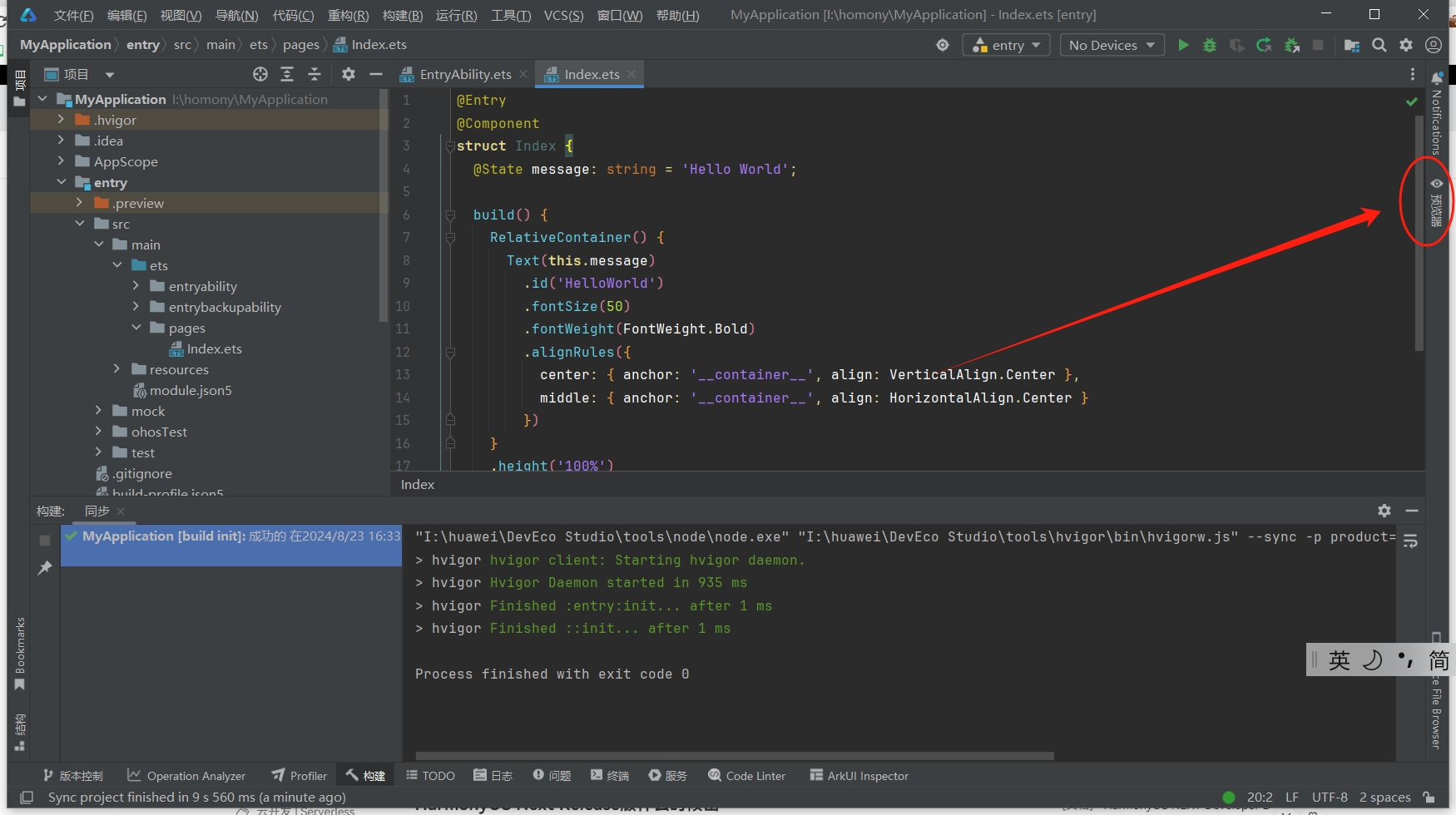Click the attach debugger to process icon
Viewport: 1456px width, 815px height.
pos(1292,45)
